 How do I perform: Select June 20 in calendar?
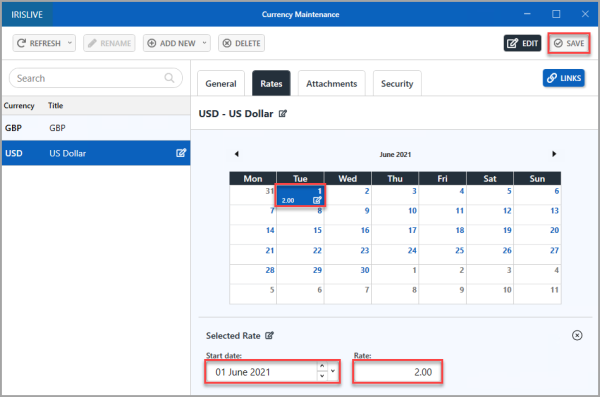[538, 235]
